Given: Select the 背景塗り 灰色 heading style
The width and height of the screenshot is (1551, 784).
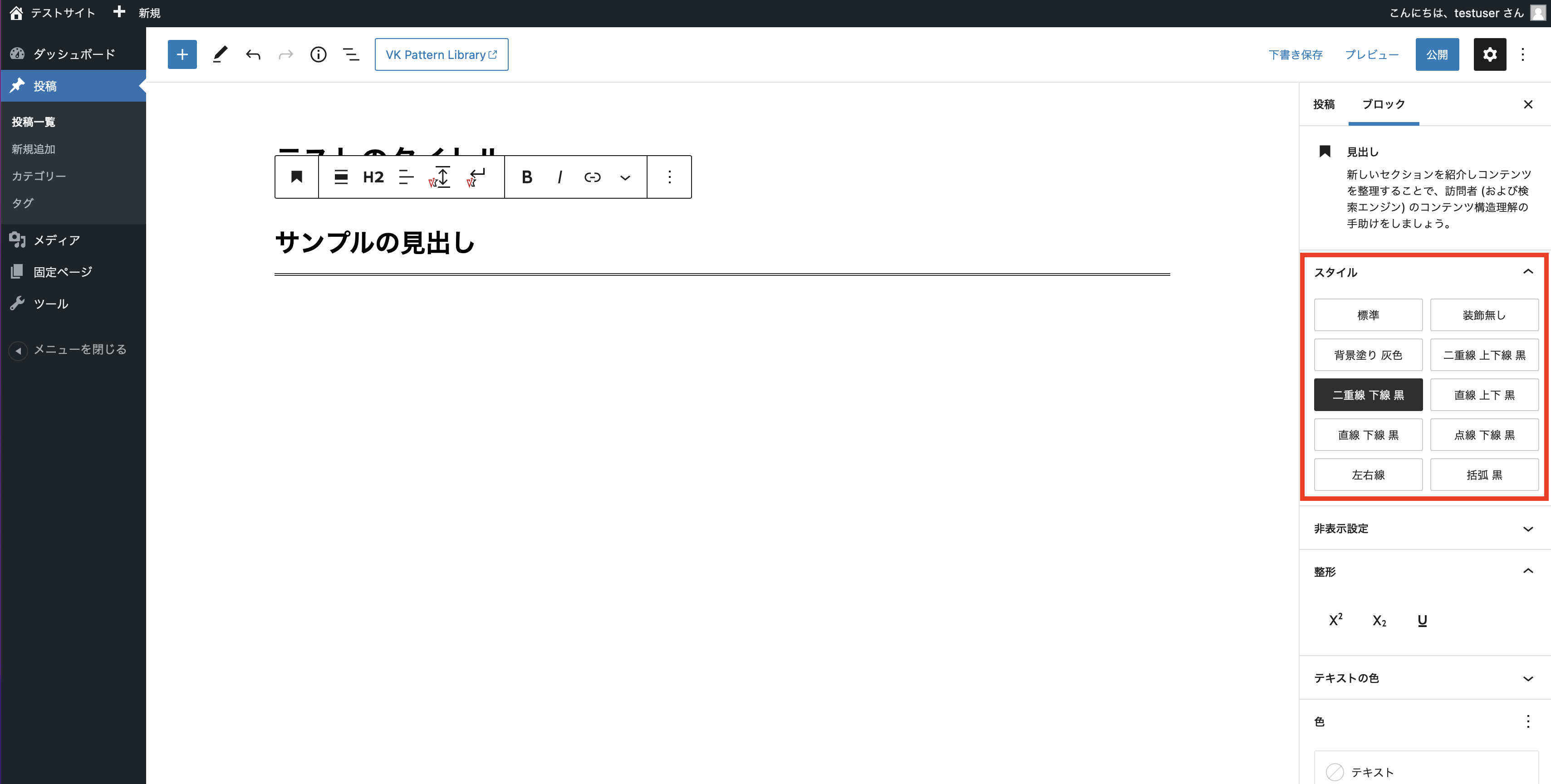Looking at the screenshot, I should 1367,355.
